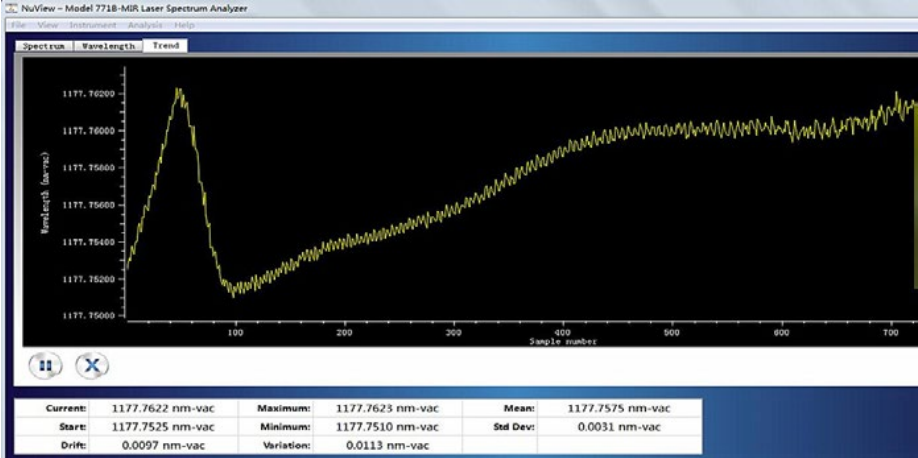This screenshot has width=918, height=458.
Task: Click the yellow bar at plot's right edge
Action: point(915,194)
